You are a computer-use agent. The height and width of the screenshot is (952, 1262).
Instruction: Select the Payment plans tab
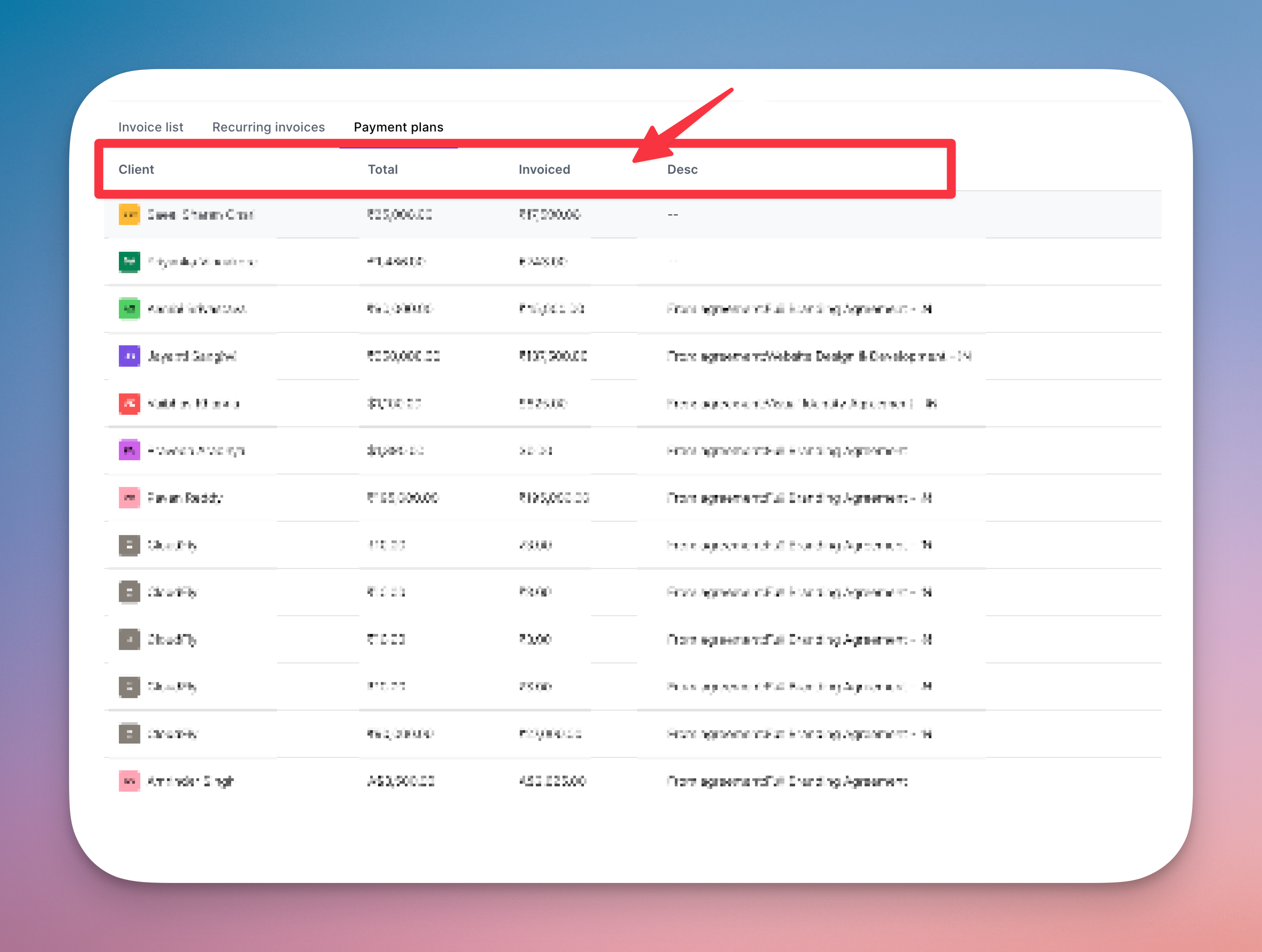point(398,127)
